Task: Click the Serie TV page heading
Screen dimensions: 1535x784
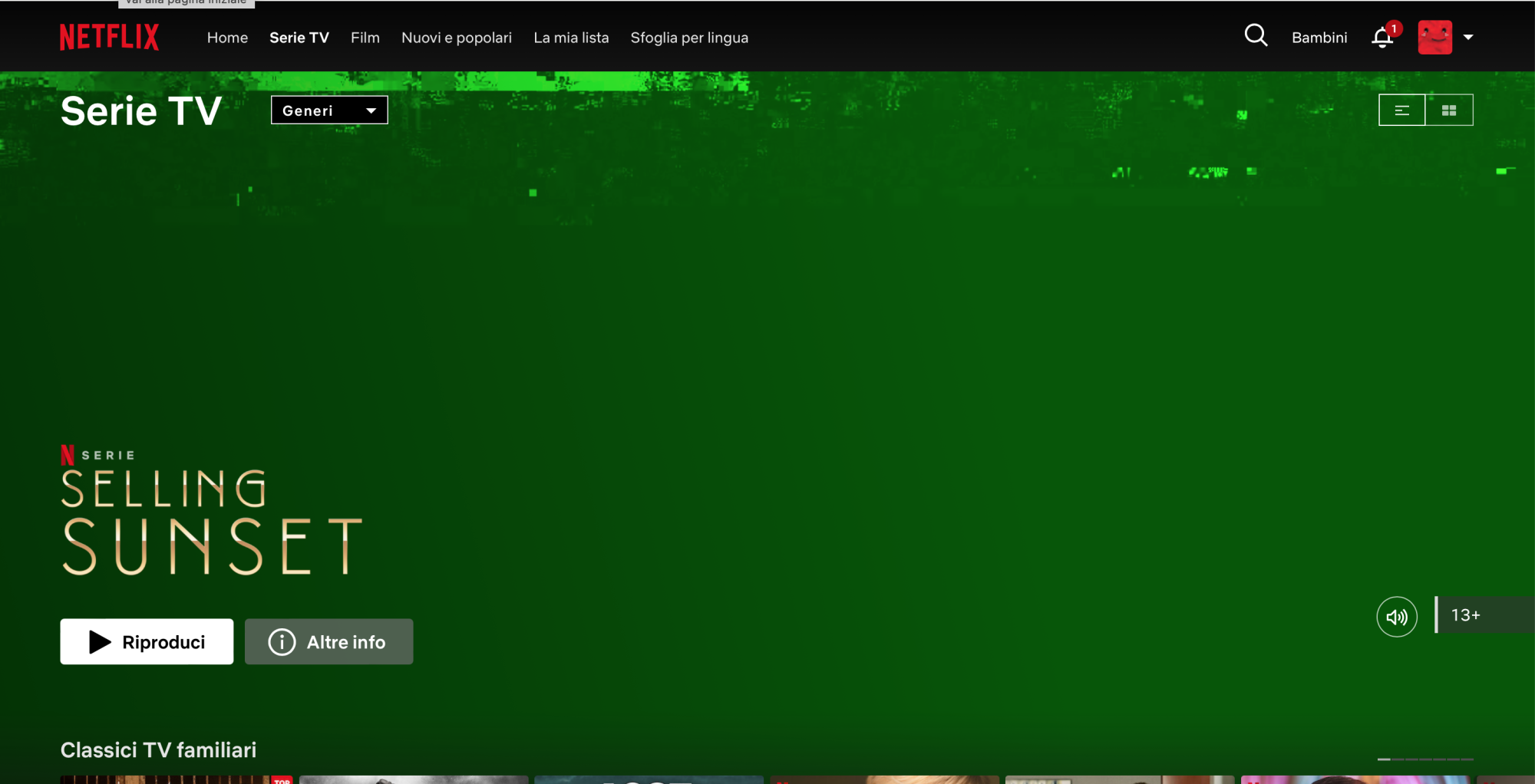Action: tap(141, 111)
